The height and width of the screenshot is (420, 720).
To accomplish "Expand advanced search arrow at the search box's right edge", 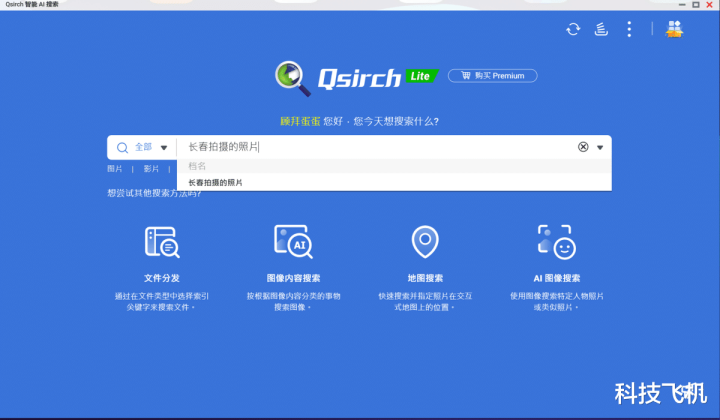I will click(x=600, y=147).
